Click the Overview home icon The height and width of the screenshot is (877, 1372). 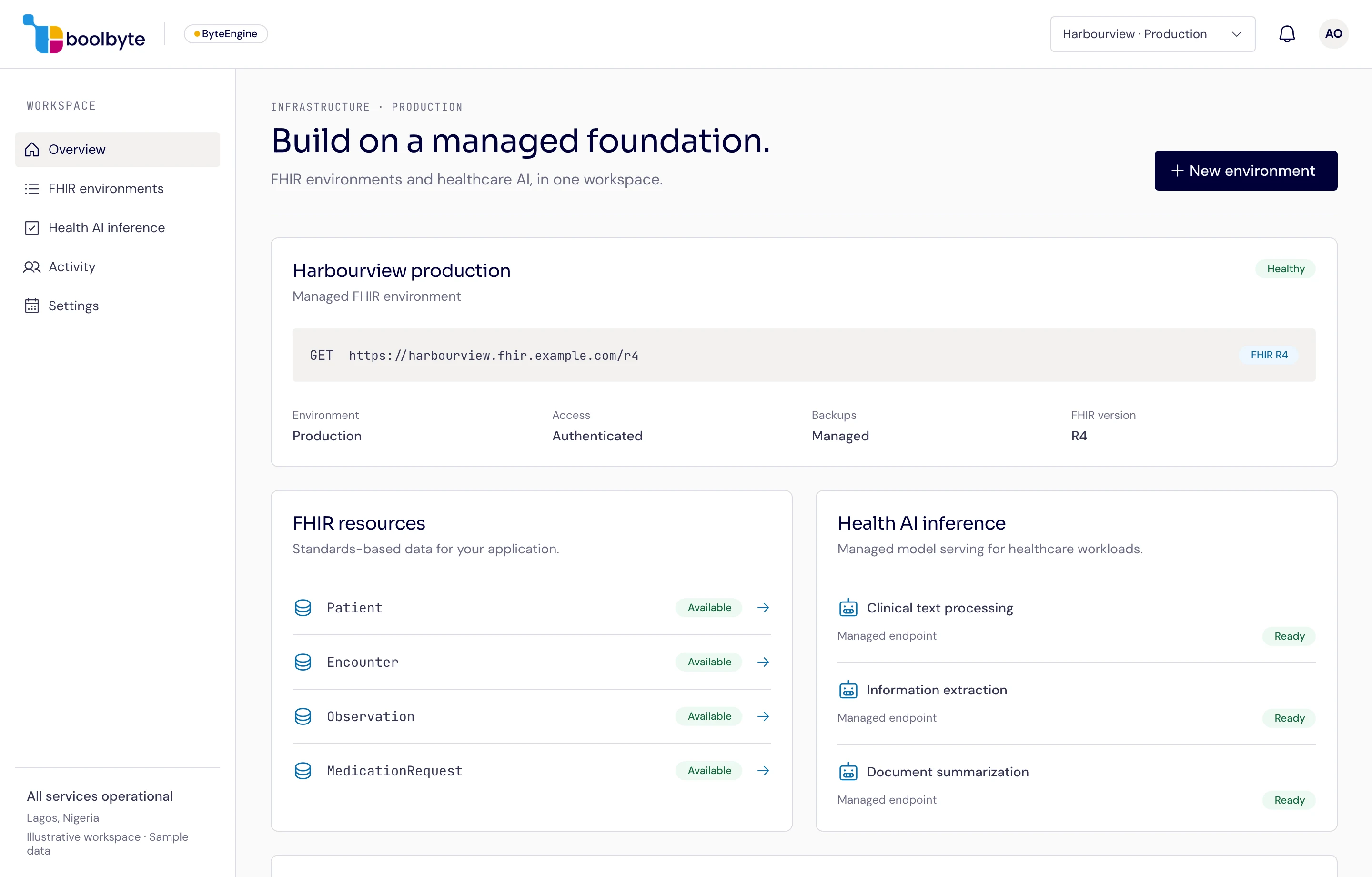pos(32,149)
